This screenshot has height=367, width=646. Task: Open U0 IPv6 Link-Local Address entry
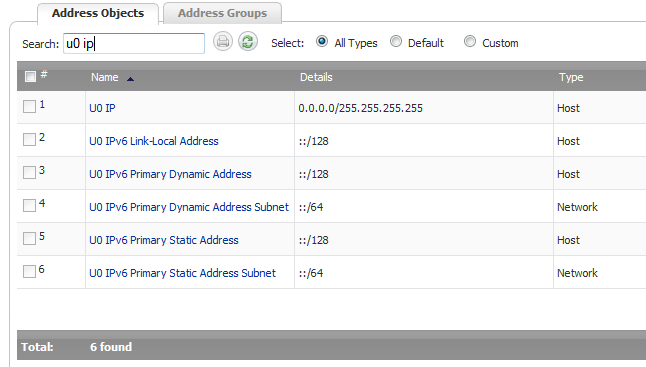tap(154, 141)
